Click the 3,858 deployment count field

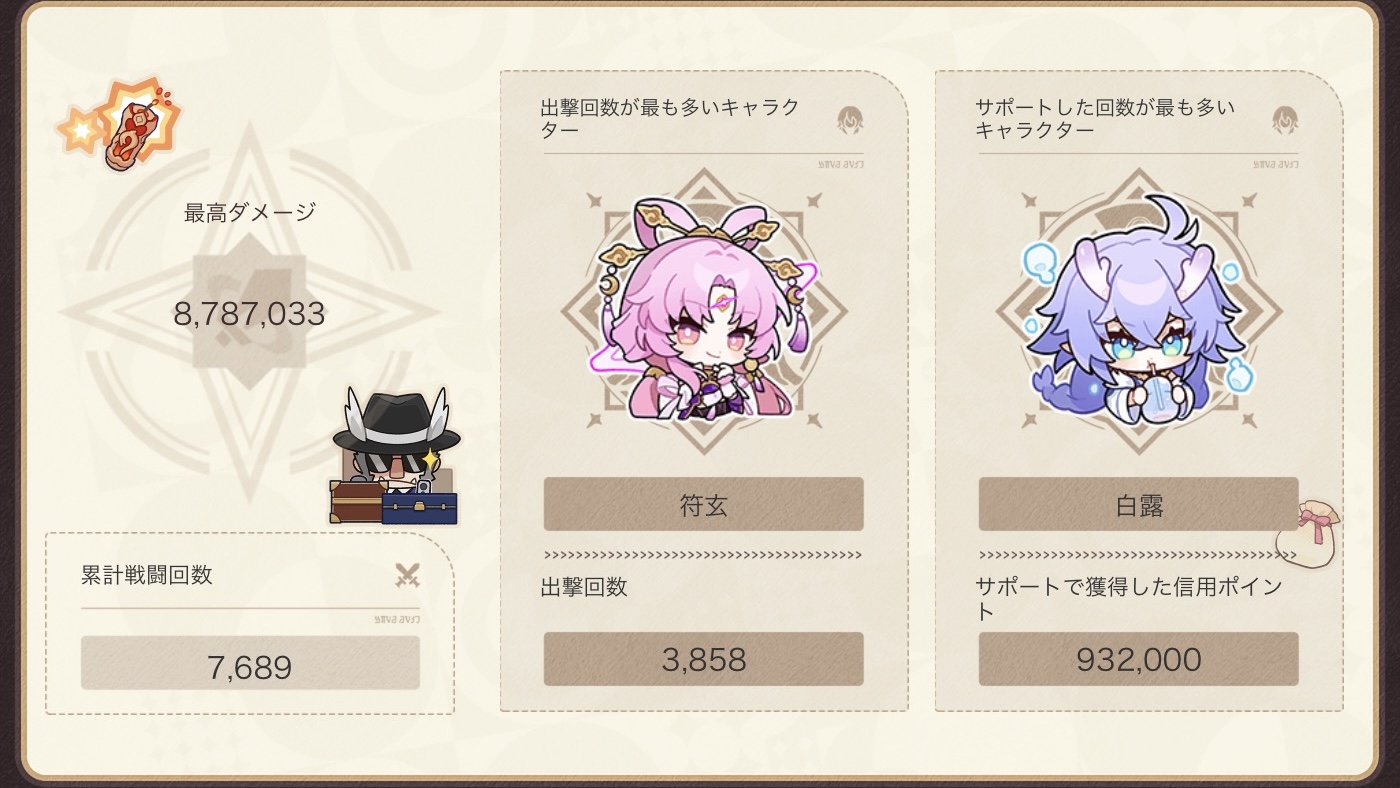point(703,659)
